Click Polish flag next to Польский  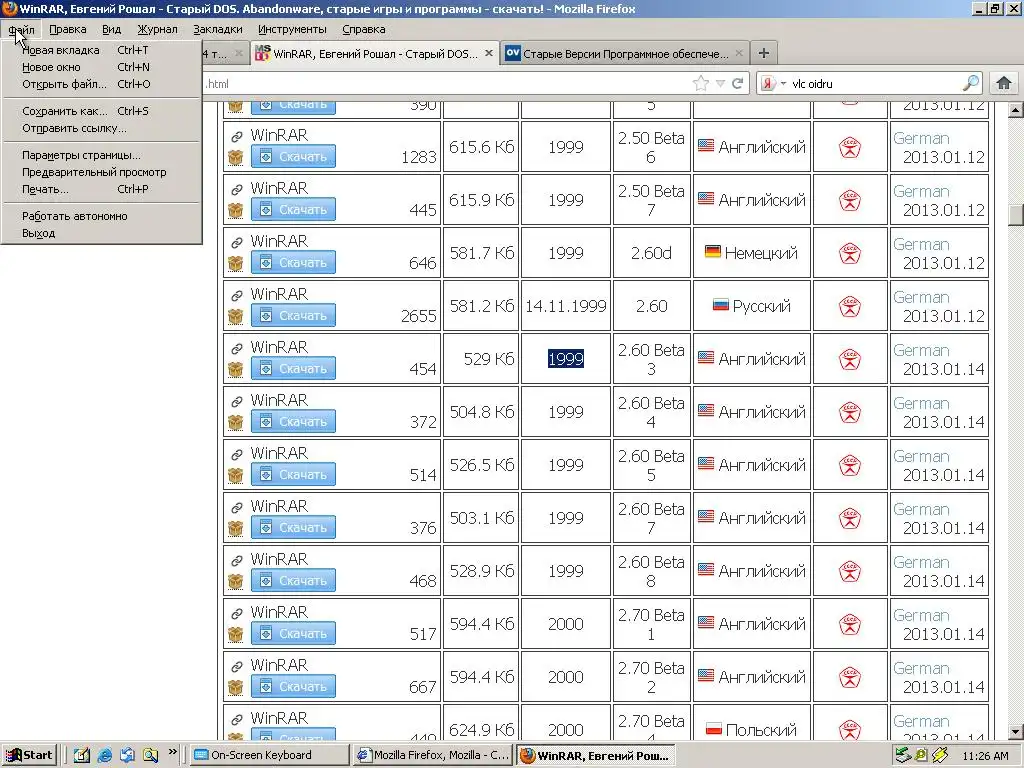click(x=714, y=728)
